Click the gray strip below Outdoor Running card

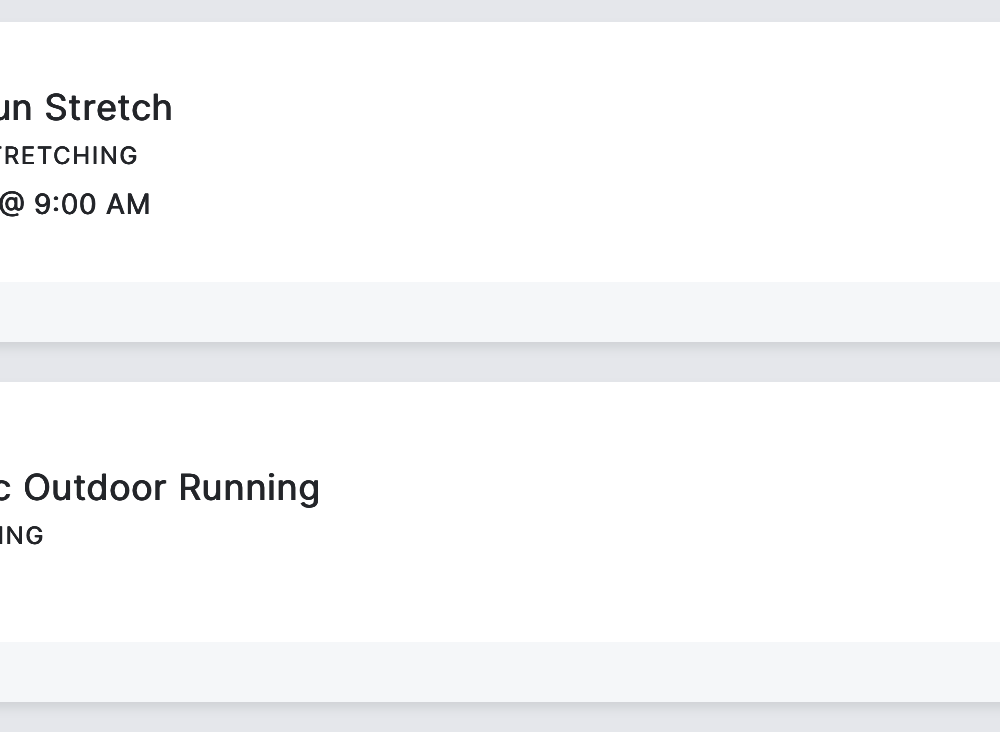500,720
